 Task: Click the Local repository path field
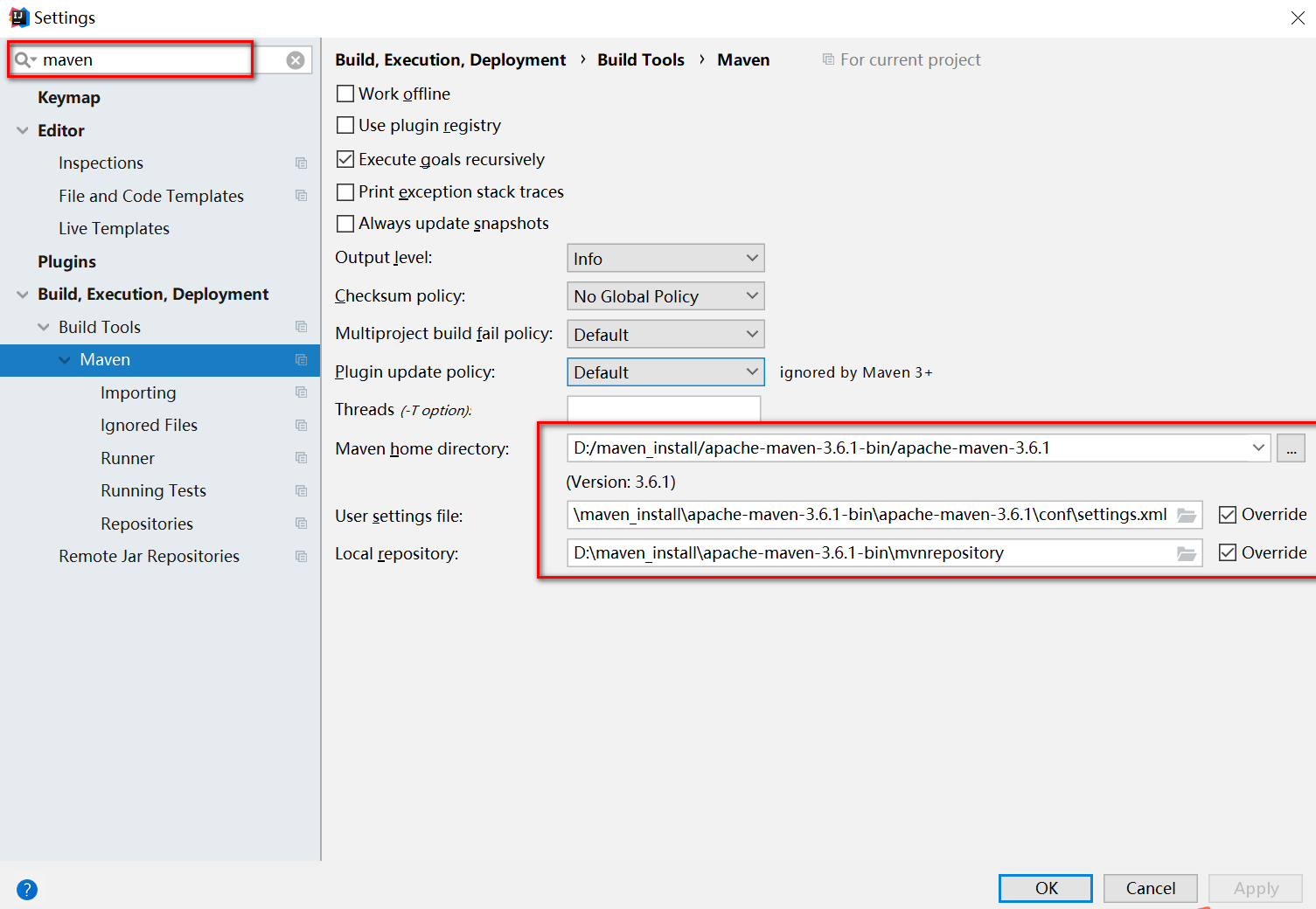click(x=884, y=553)
